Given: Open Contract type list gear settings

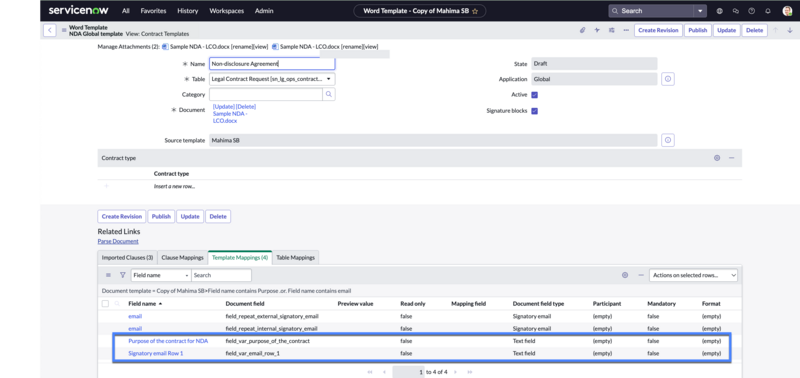Looking at the screenshot, I should [x=717, y=158].
